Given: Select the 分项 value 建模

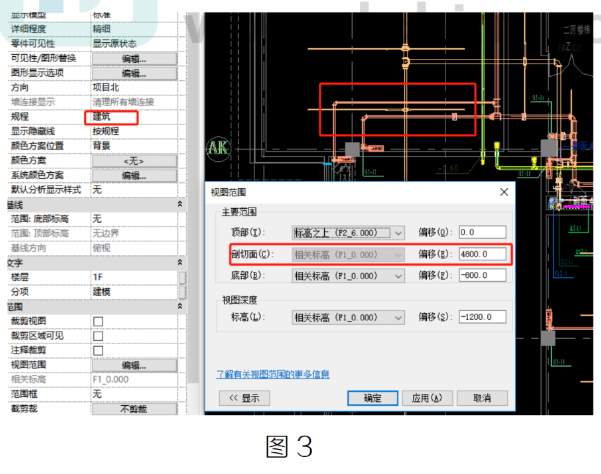Looking at the screenshot, I should tap(102, 292).
